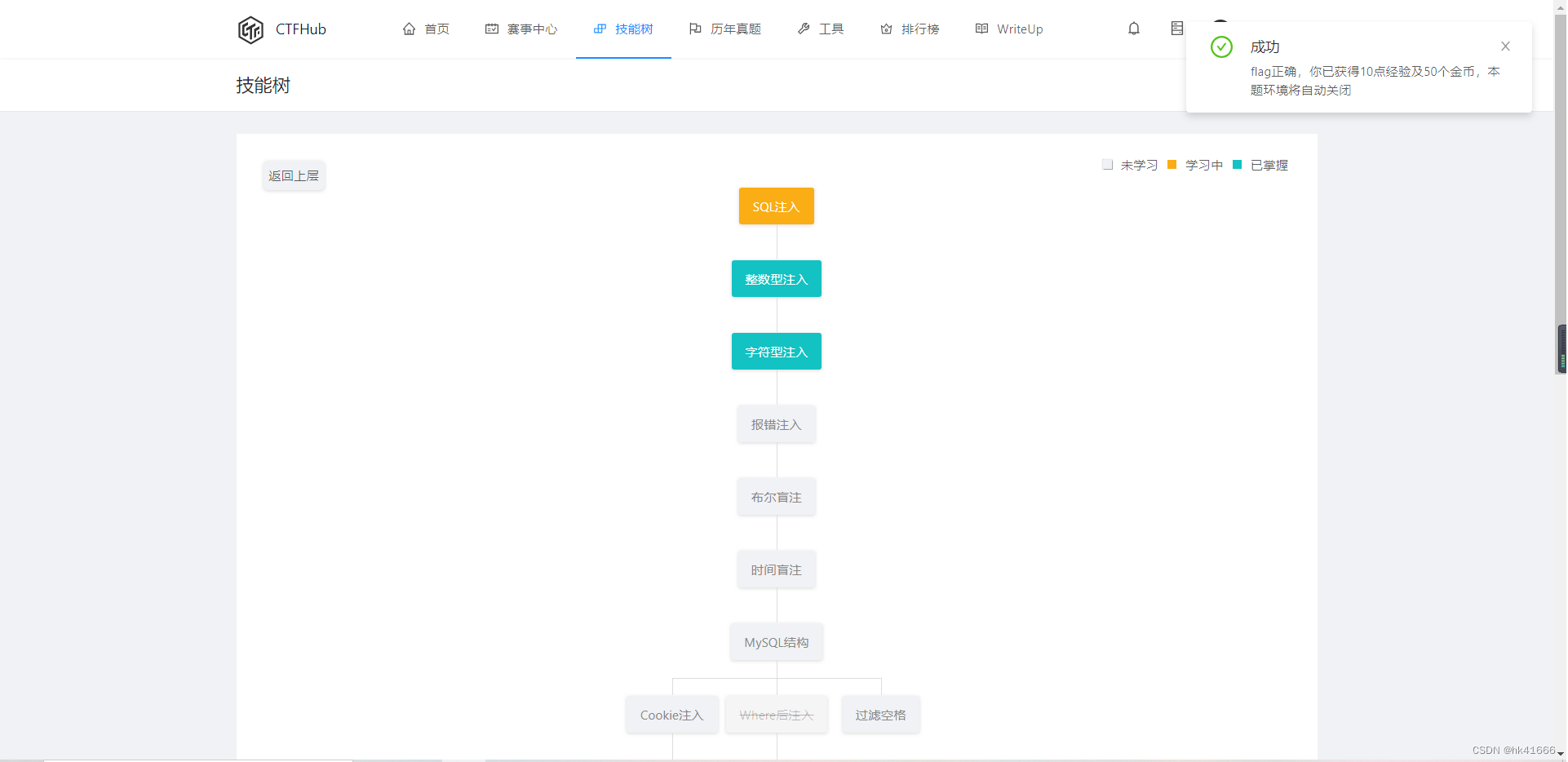Select the 字符型注入 node

776,351
